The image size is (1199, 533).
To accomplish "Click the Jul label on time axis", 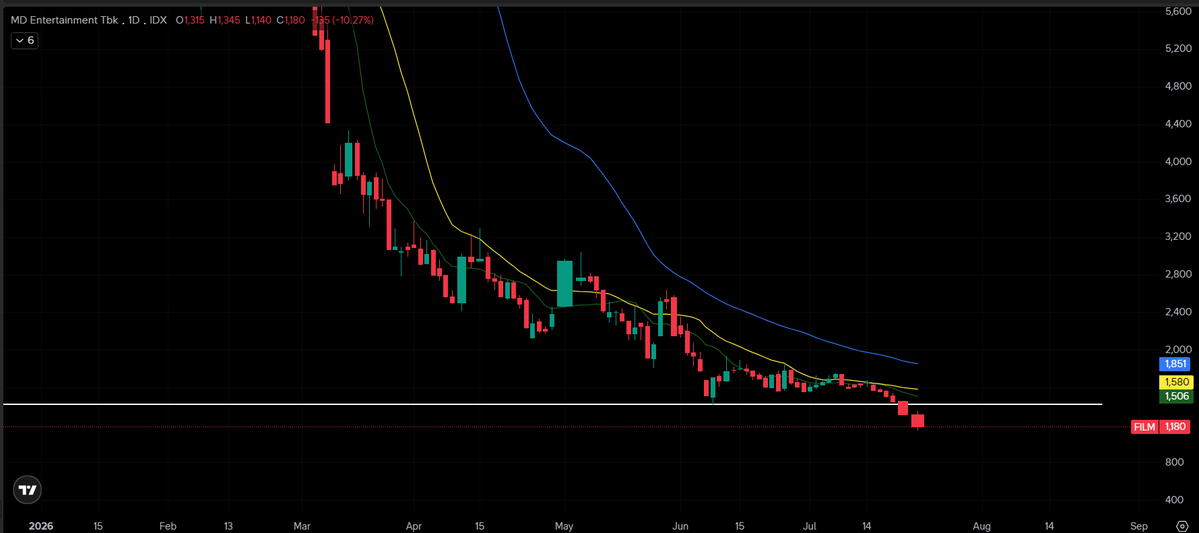I will click(808, 526).
